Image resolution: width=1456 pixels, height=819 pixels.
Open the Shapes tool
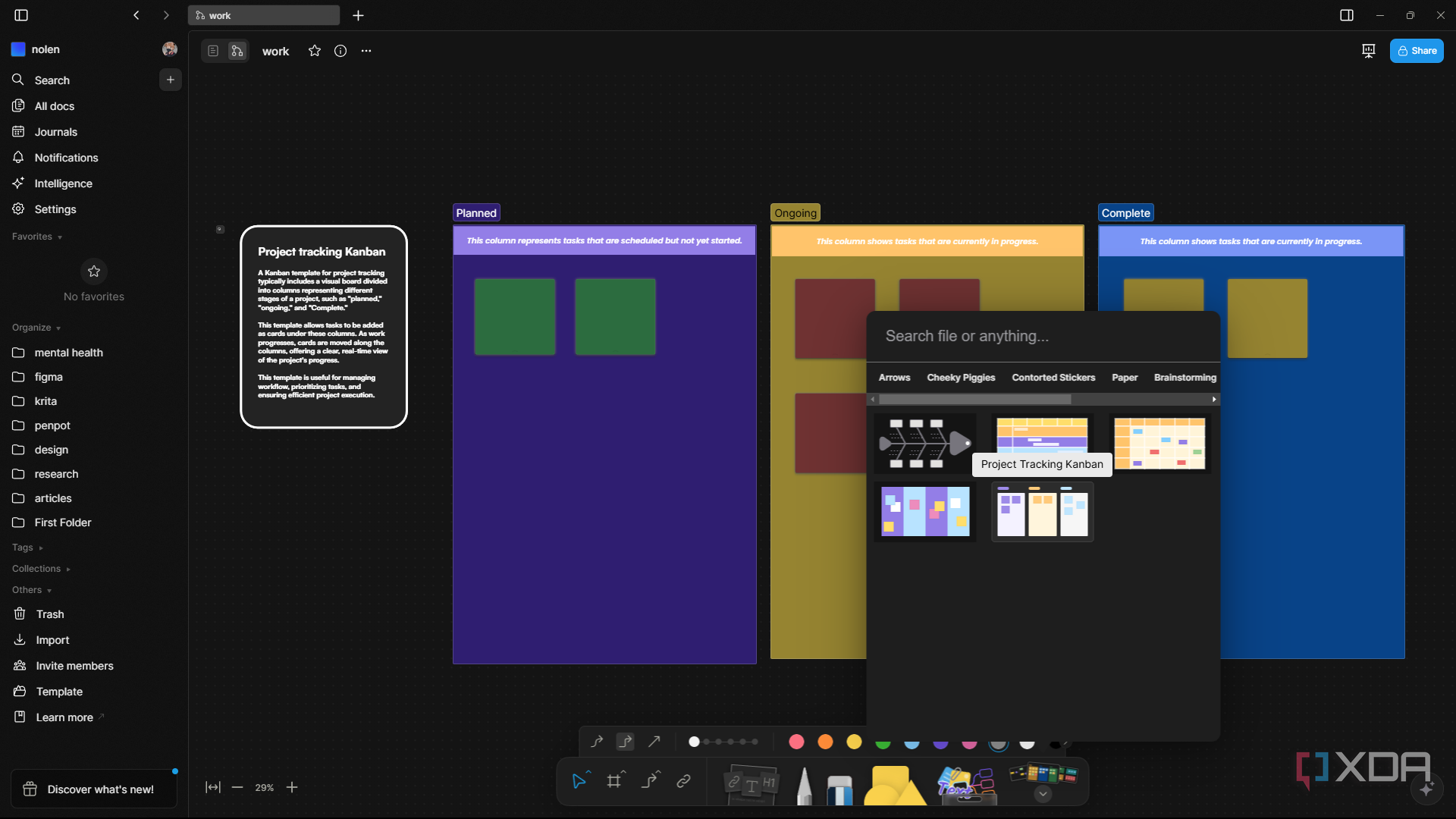[895, 785]
